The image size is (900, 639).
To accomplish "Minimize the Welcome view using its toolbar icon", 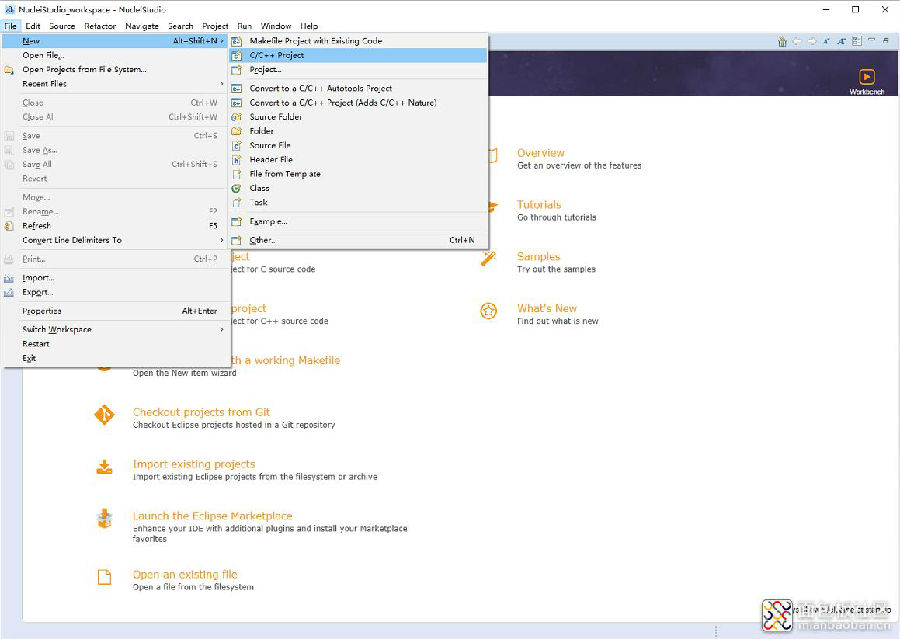I will [x=871, y=40].
